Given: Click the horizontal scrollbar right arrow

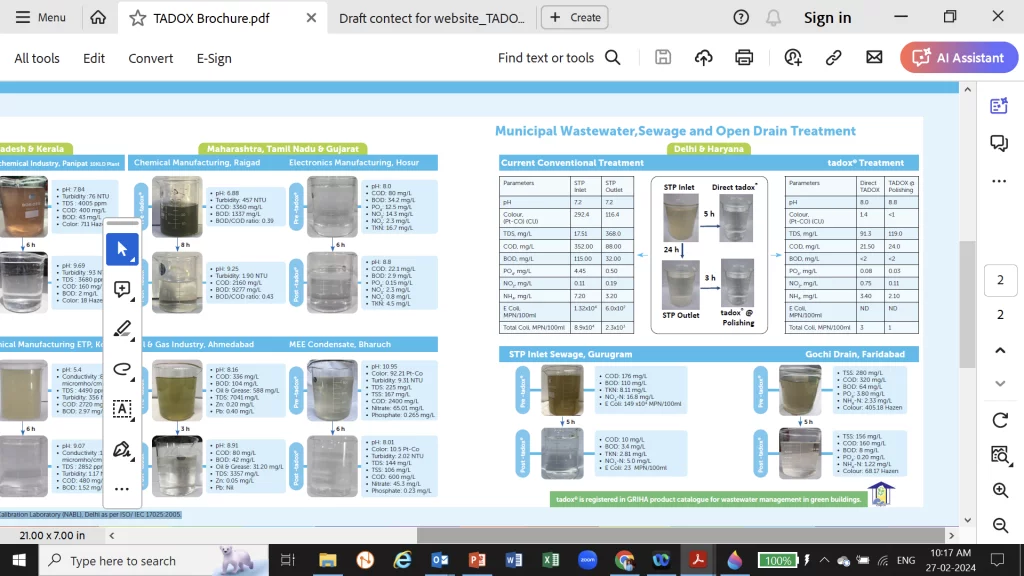Looking at the screenshot, I should 951,536.
